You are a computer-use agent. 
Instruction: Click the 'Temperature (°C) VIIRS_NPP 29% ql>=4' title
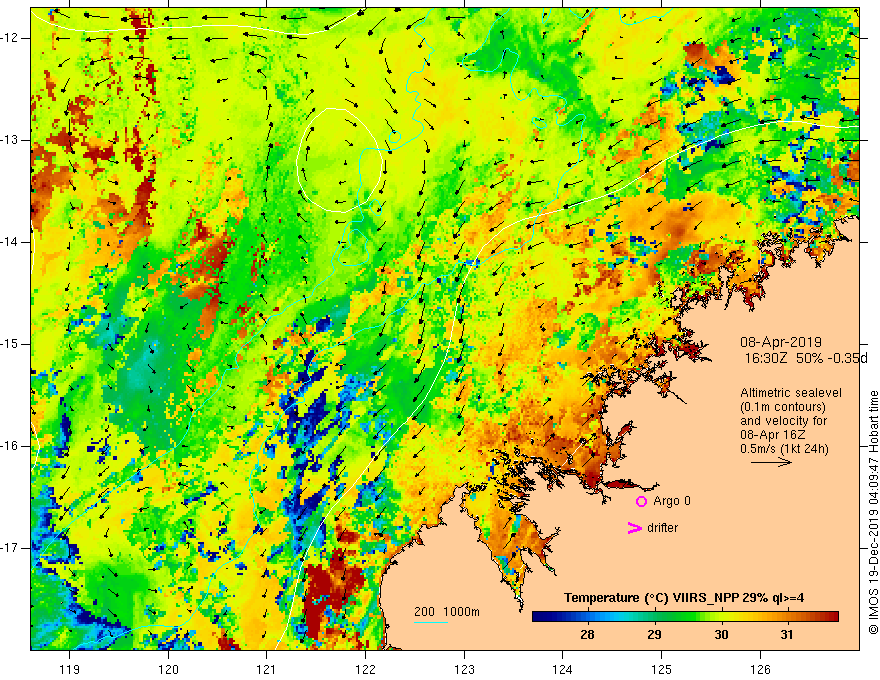pos(684,598)
